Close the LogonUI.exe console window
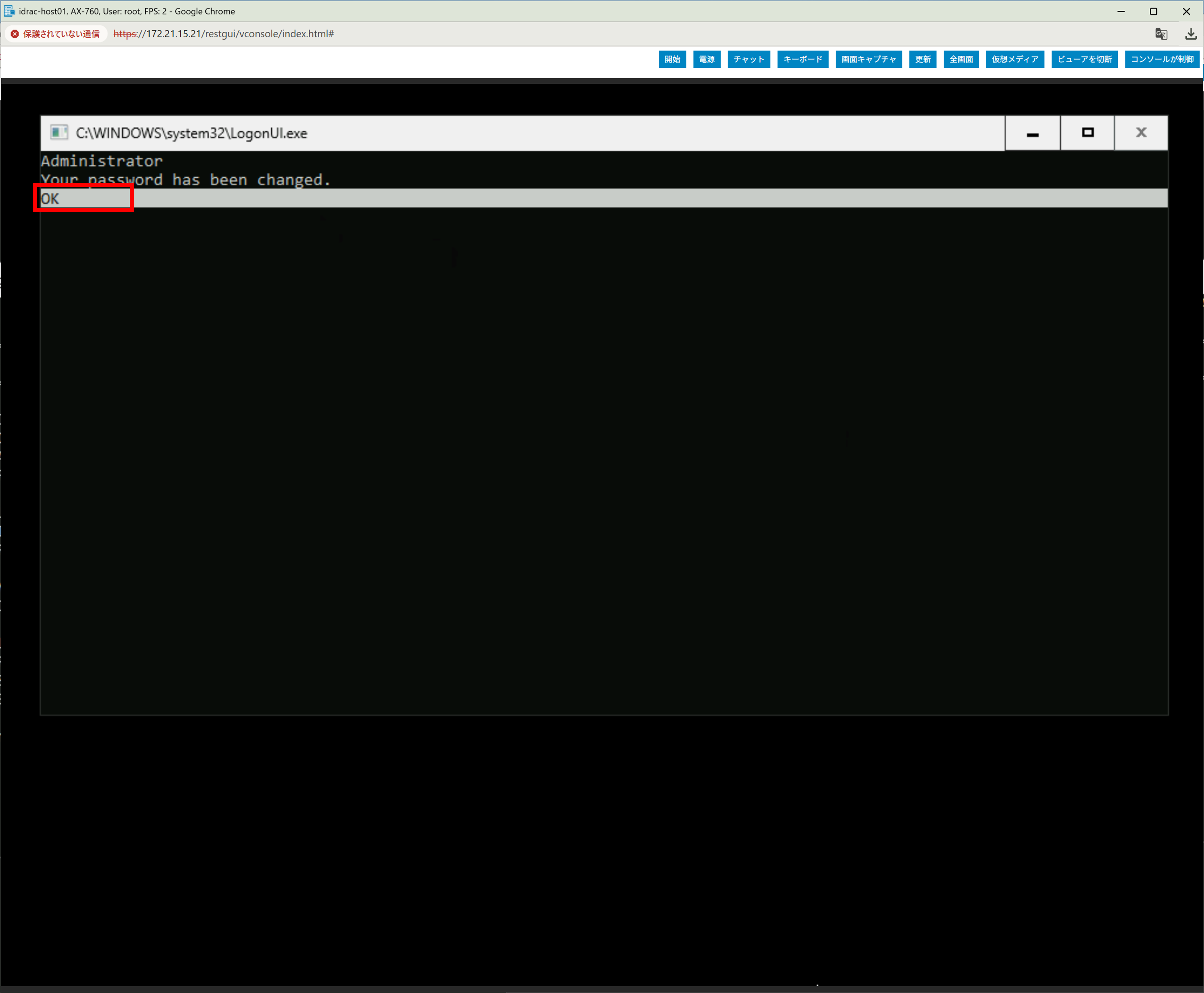The image size is (1204, 993). tap(1141, 133)
